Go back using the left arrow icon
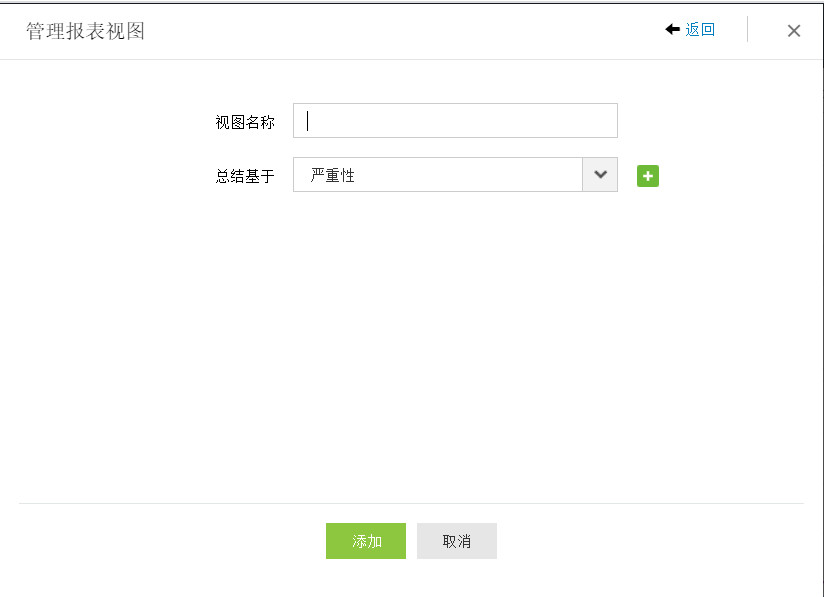 click(672, 30)
